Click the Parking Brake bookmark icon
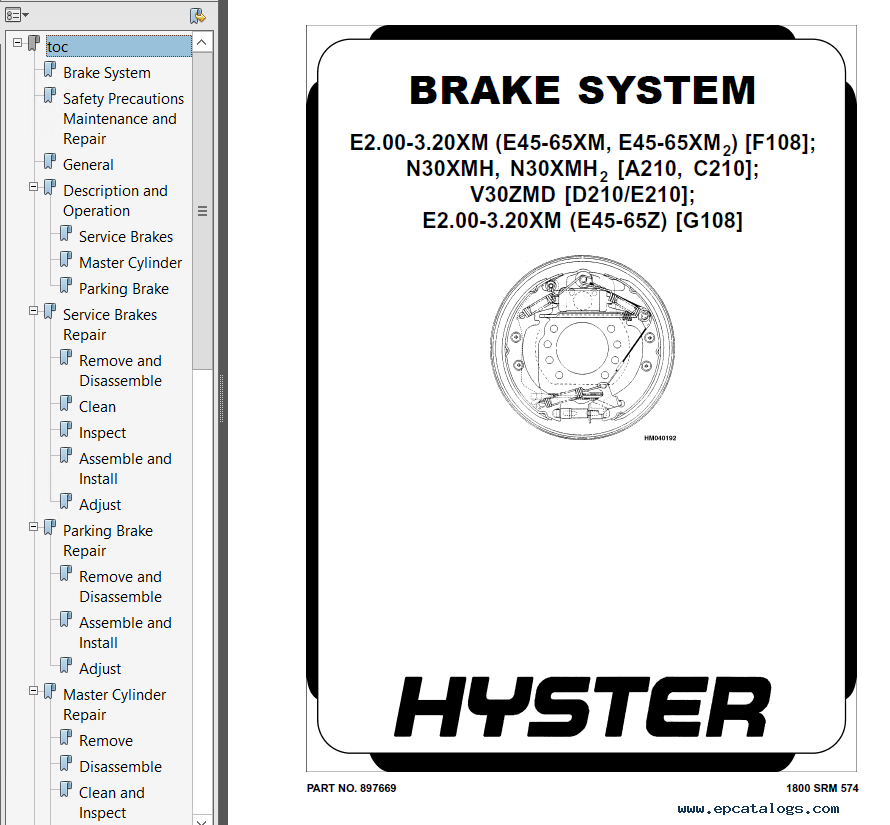This screenshot has width=890, height=825. pyautogui.click(x=66, y=286)
